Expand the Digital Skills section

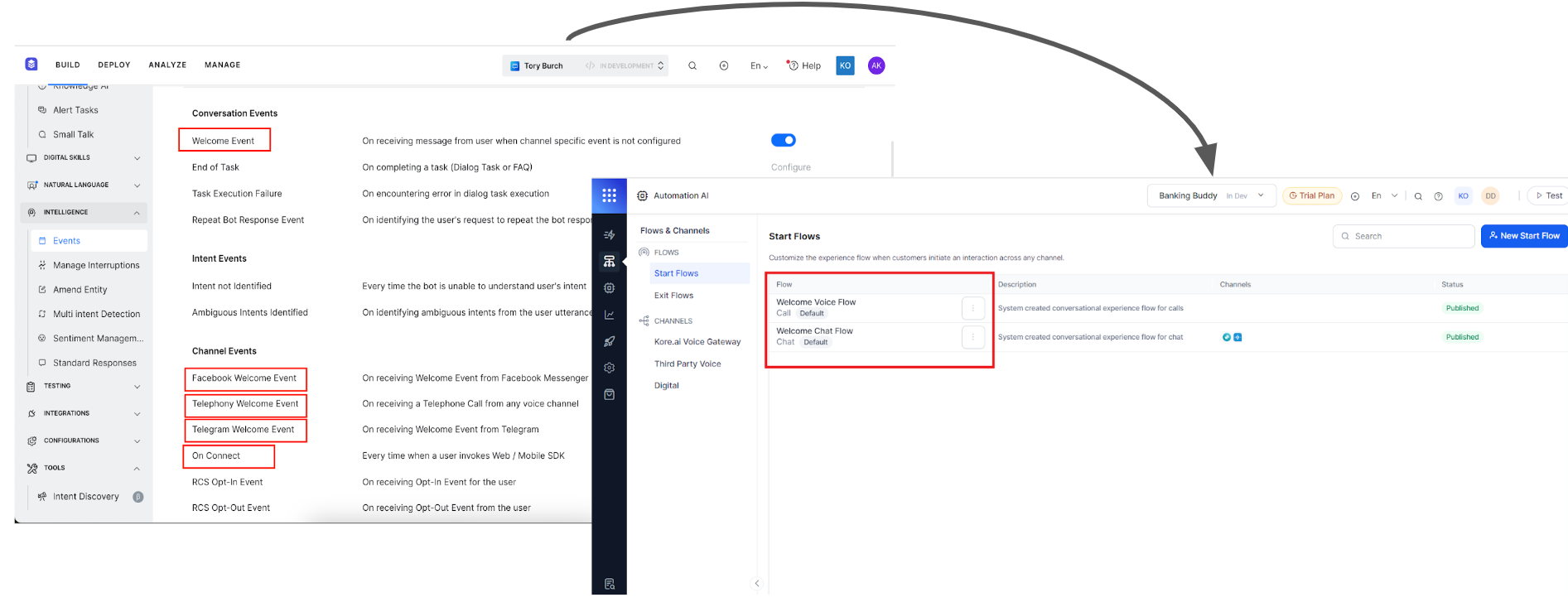tap(137, 158)
